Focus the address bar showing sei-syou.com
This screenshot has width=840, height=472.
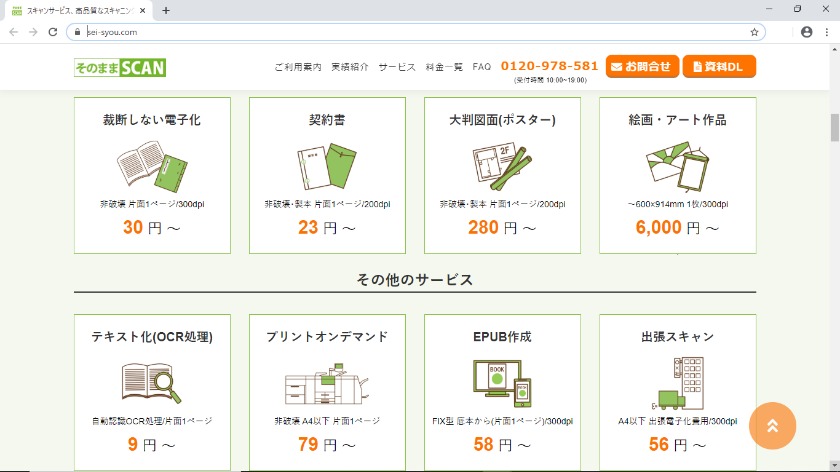click(415, 32)
